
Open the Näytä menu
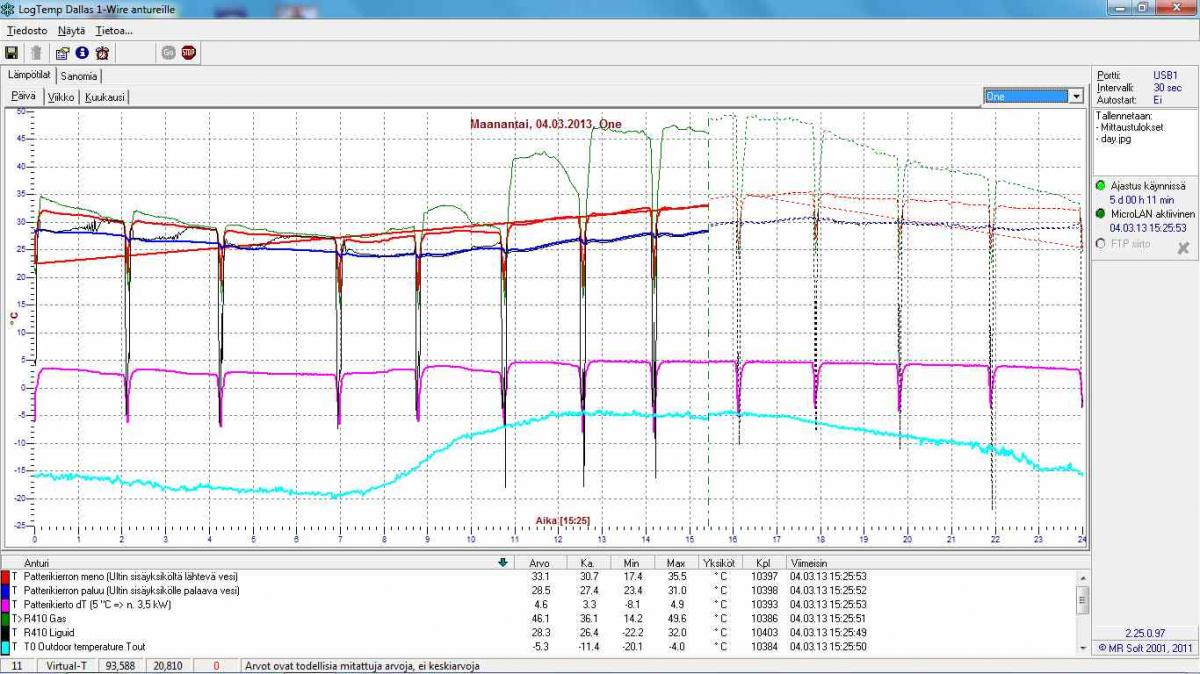pos(72,31)
